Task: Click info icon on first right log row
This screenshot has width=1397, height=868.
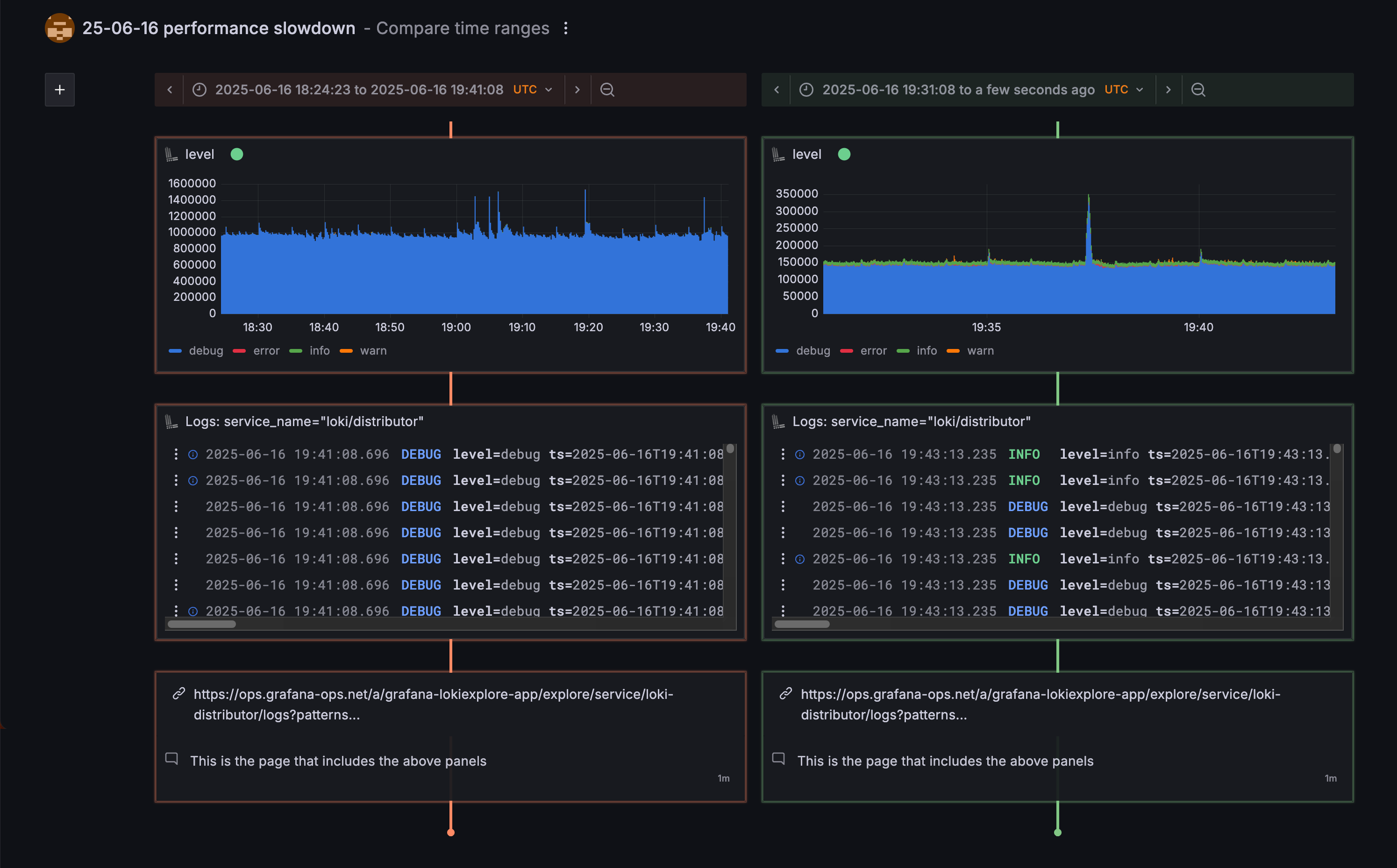Action: [799, 454]
